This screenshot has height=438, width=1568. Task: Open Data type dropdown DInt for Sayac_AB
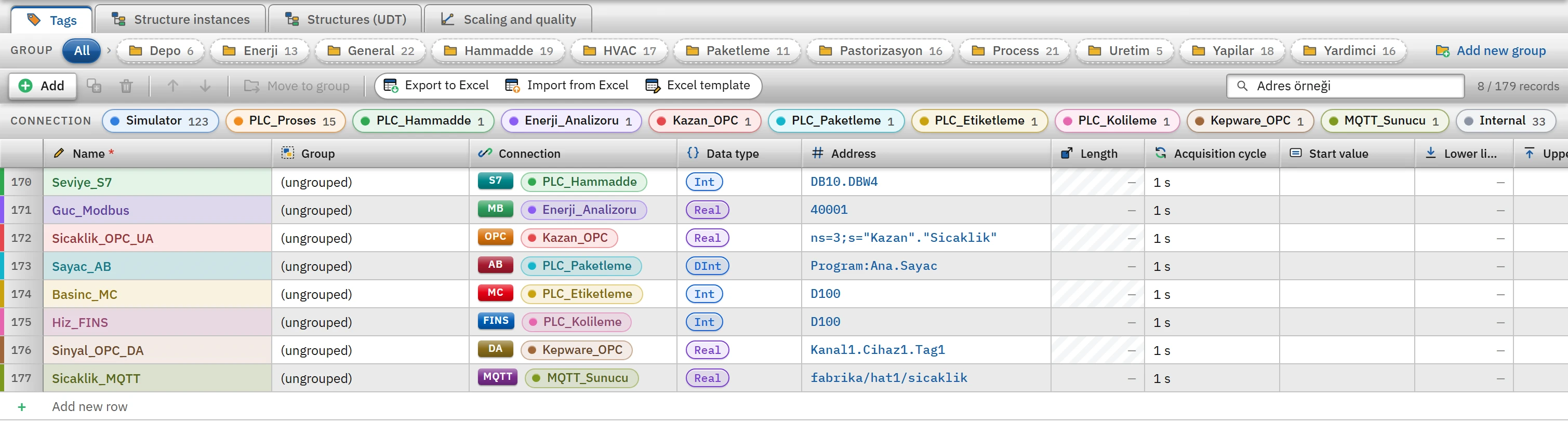707,266
